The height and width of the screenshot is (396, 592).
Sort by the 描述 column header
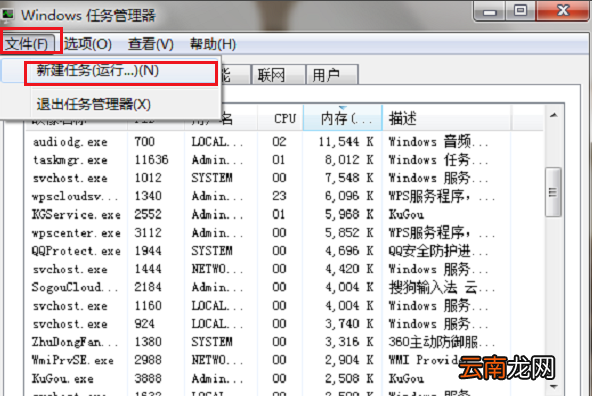pos(447,119)
